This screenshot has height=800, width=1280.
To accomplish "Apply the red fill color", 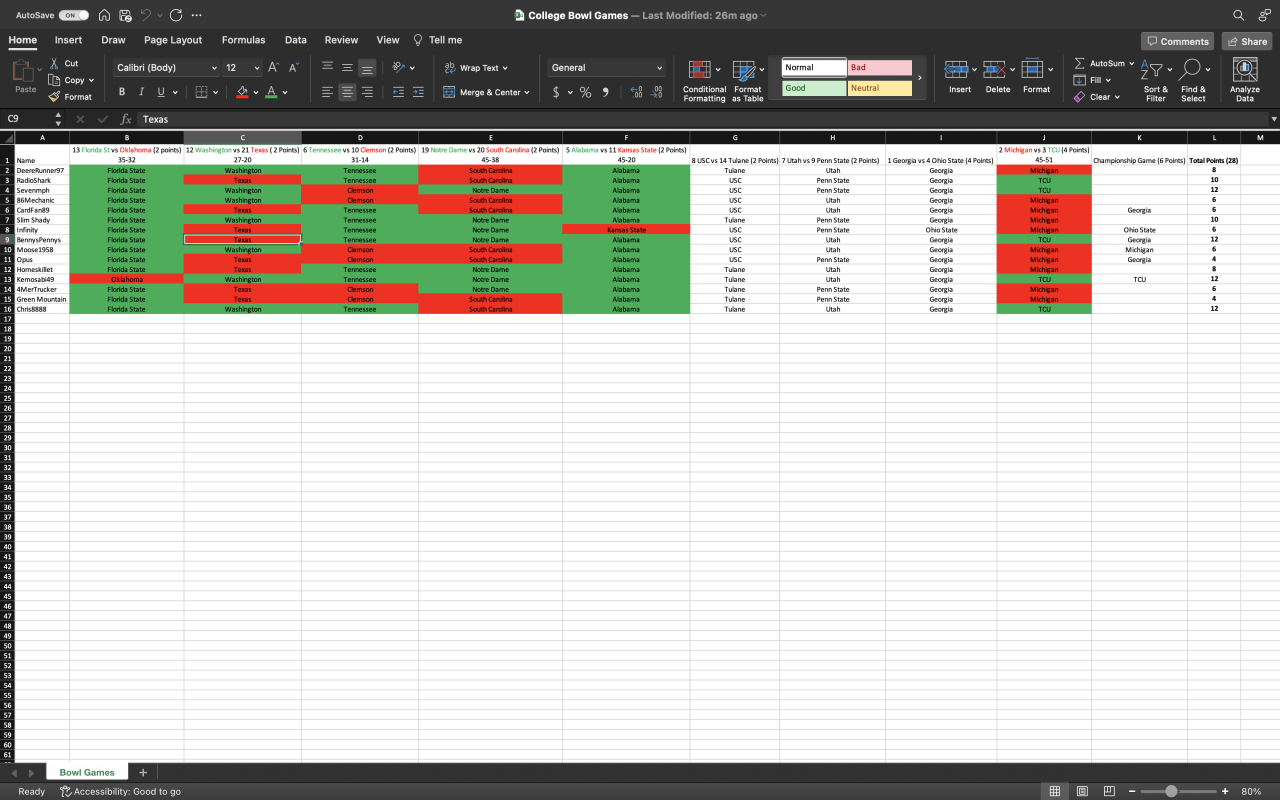I will (x=242, y=92).
